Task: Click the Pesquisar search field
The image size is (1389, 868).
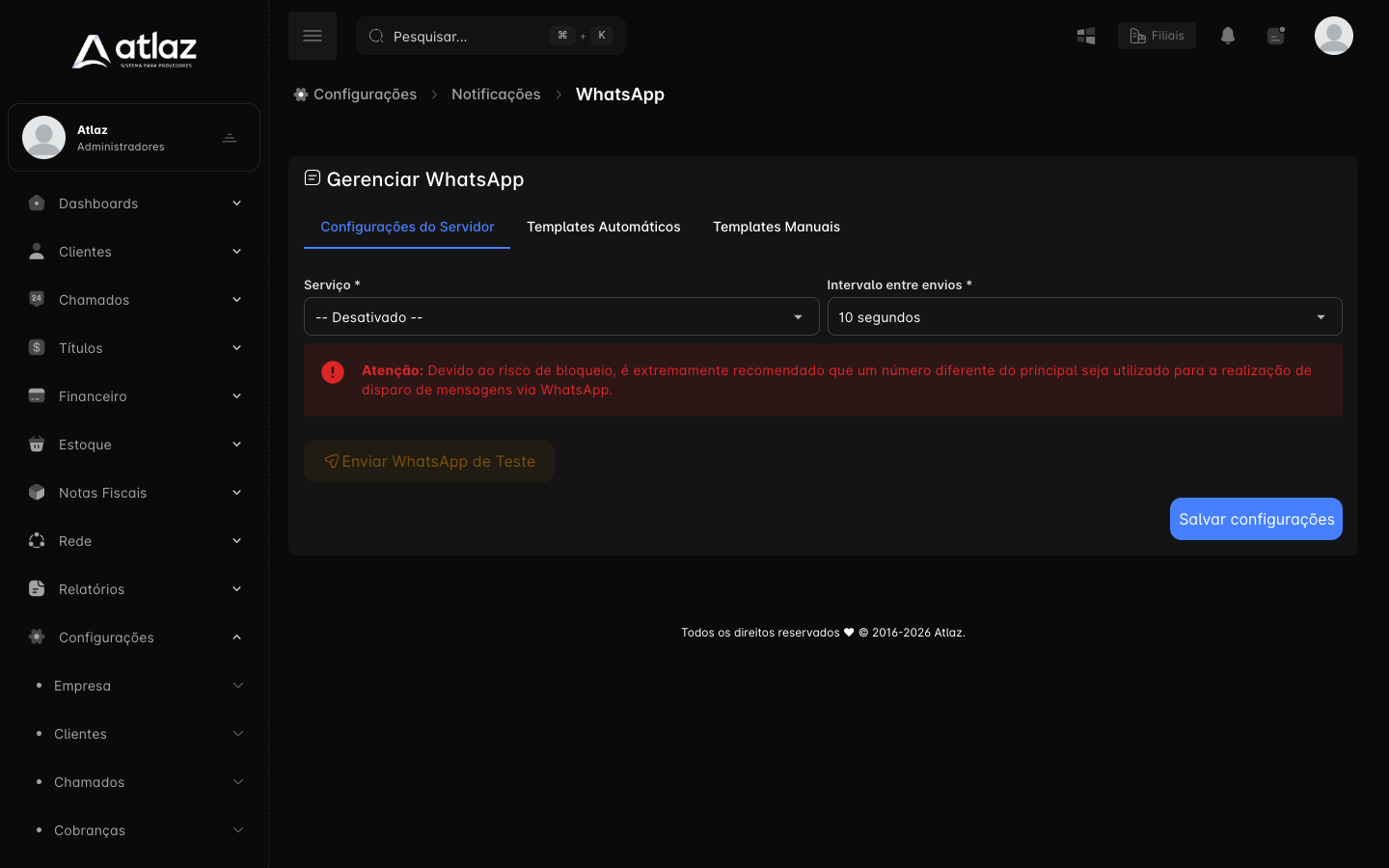Action: tap(491, 36)
